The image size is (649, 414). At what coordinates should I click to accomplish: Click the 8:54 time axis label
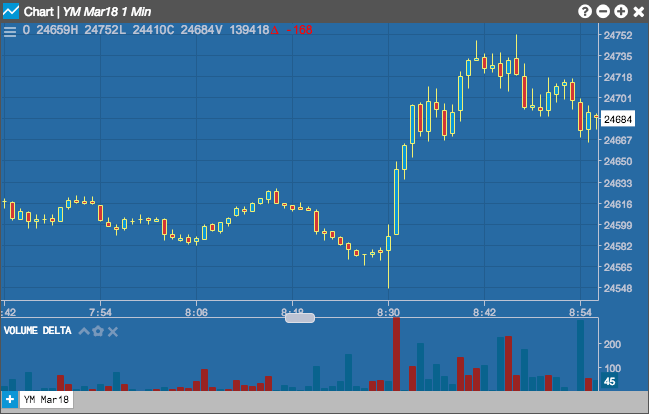pyautogui.click(x=580, y=312)
